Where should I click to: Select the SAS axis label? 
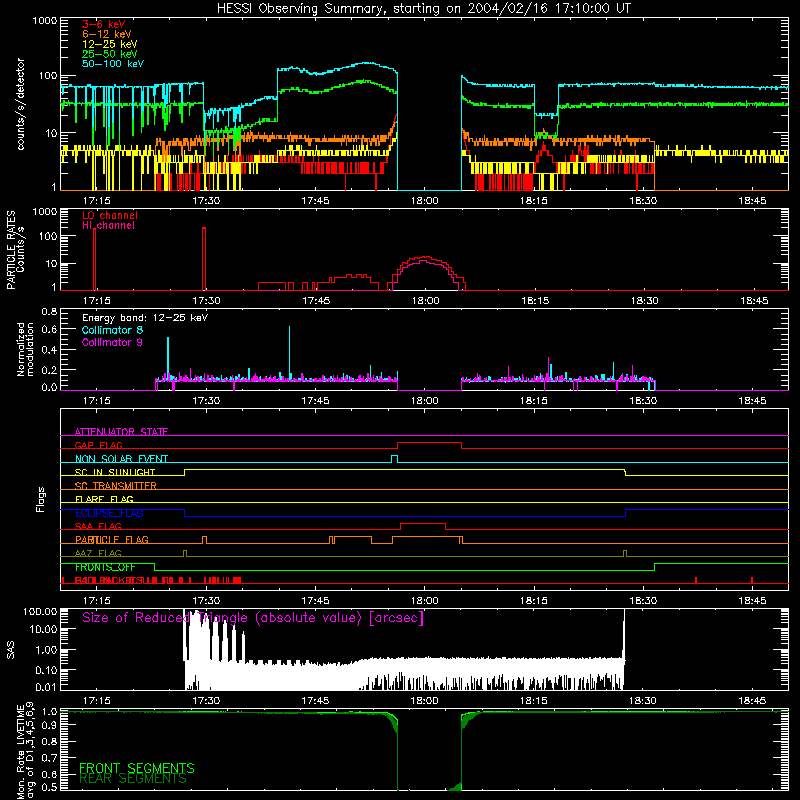coord(11,650)
